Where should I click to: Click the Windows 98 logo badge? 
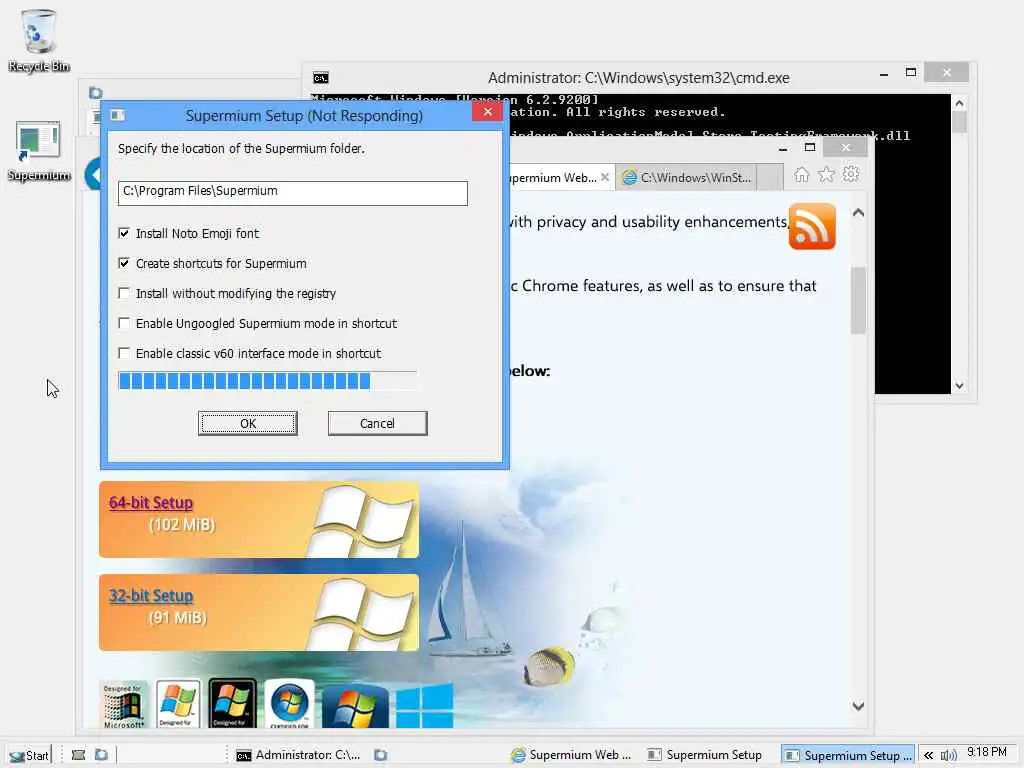click(x=123, y=705)
